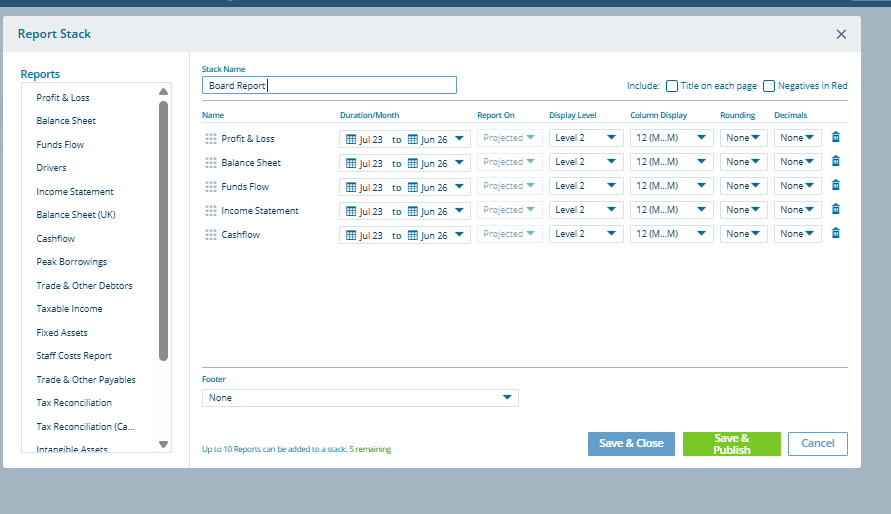Click into the Stack Name field

(329, 85)
